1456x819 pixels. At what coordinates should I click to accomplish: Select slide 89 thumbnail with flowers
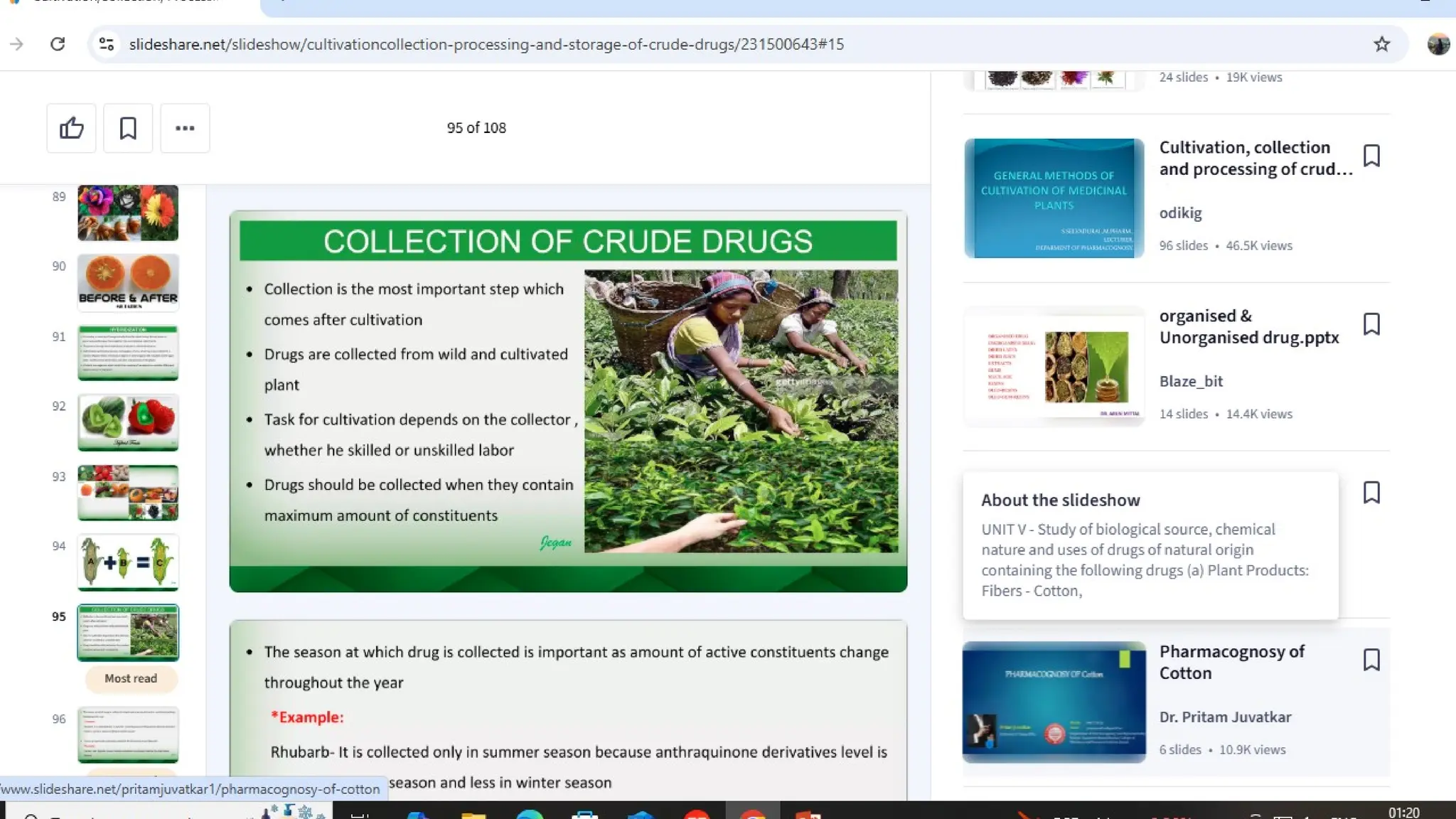128,213
